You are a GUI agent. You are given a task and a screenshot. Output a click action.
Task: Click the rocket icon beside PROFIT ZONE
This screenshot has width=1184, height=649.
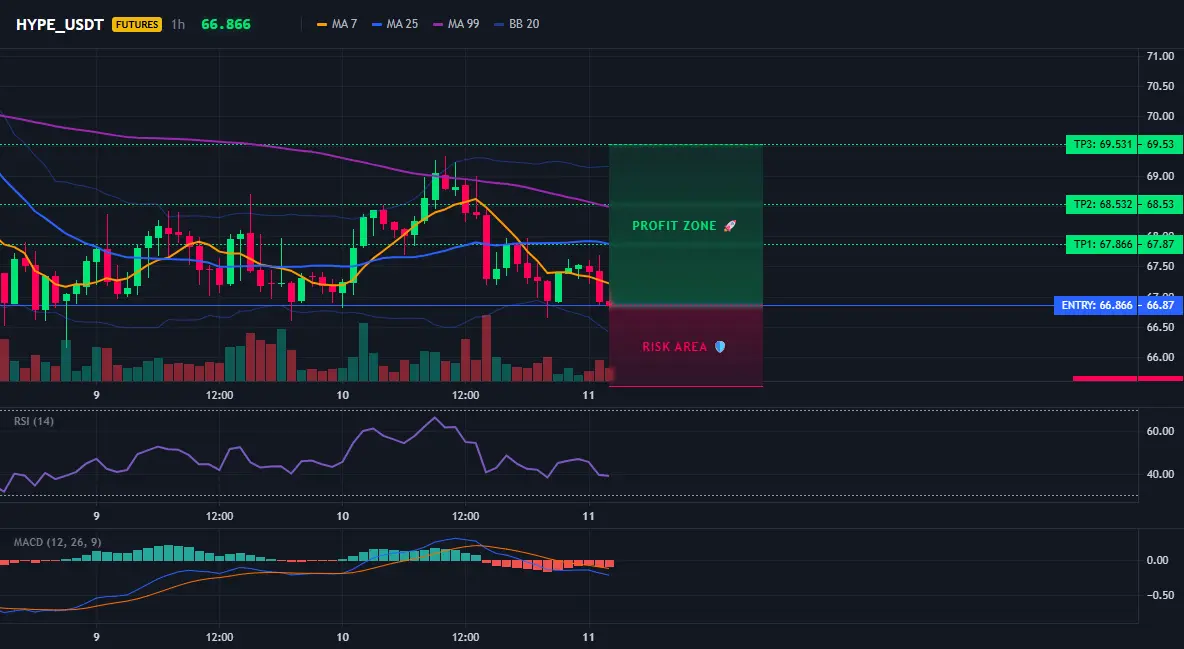(x=729, y=225)
